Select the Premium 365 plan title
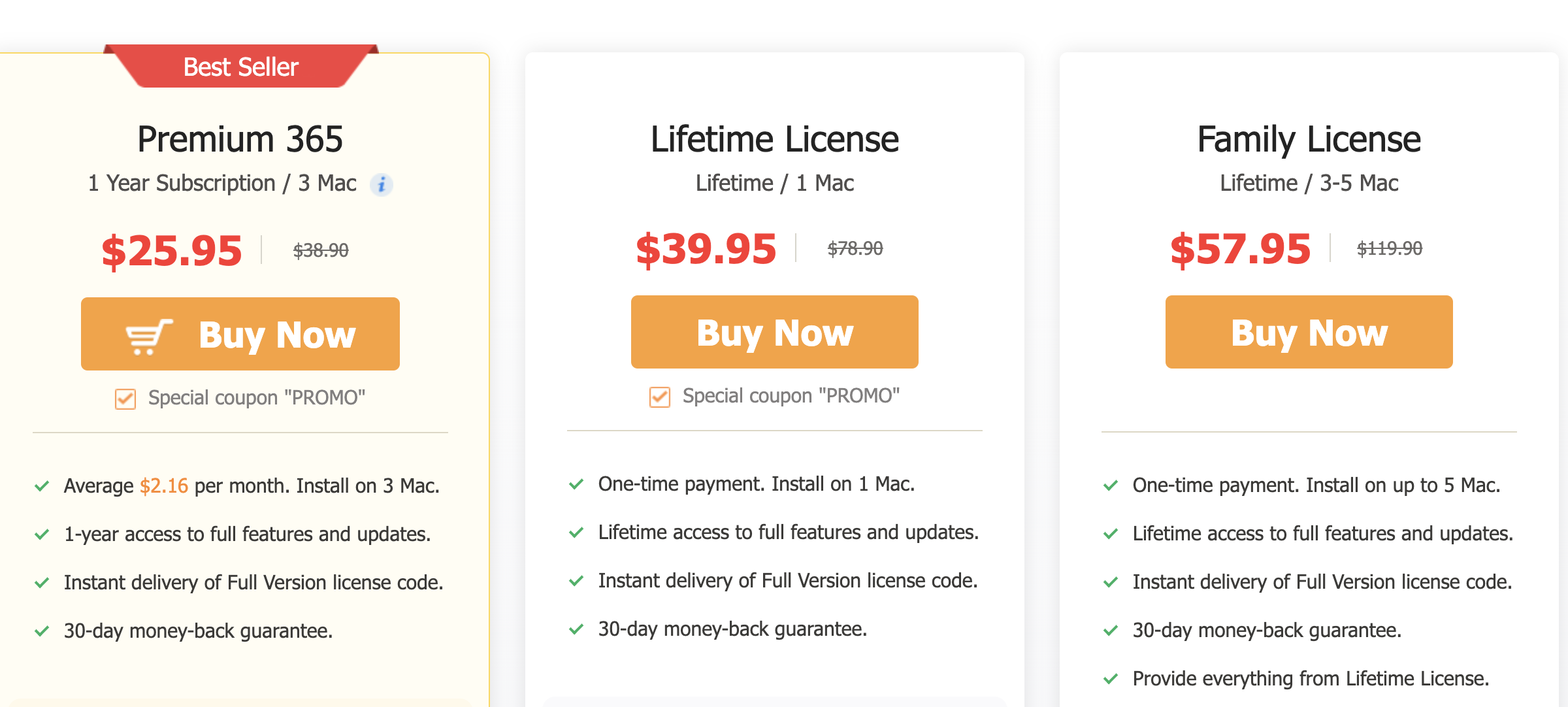 click(x=240, y=139)
